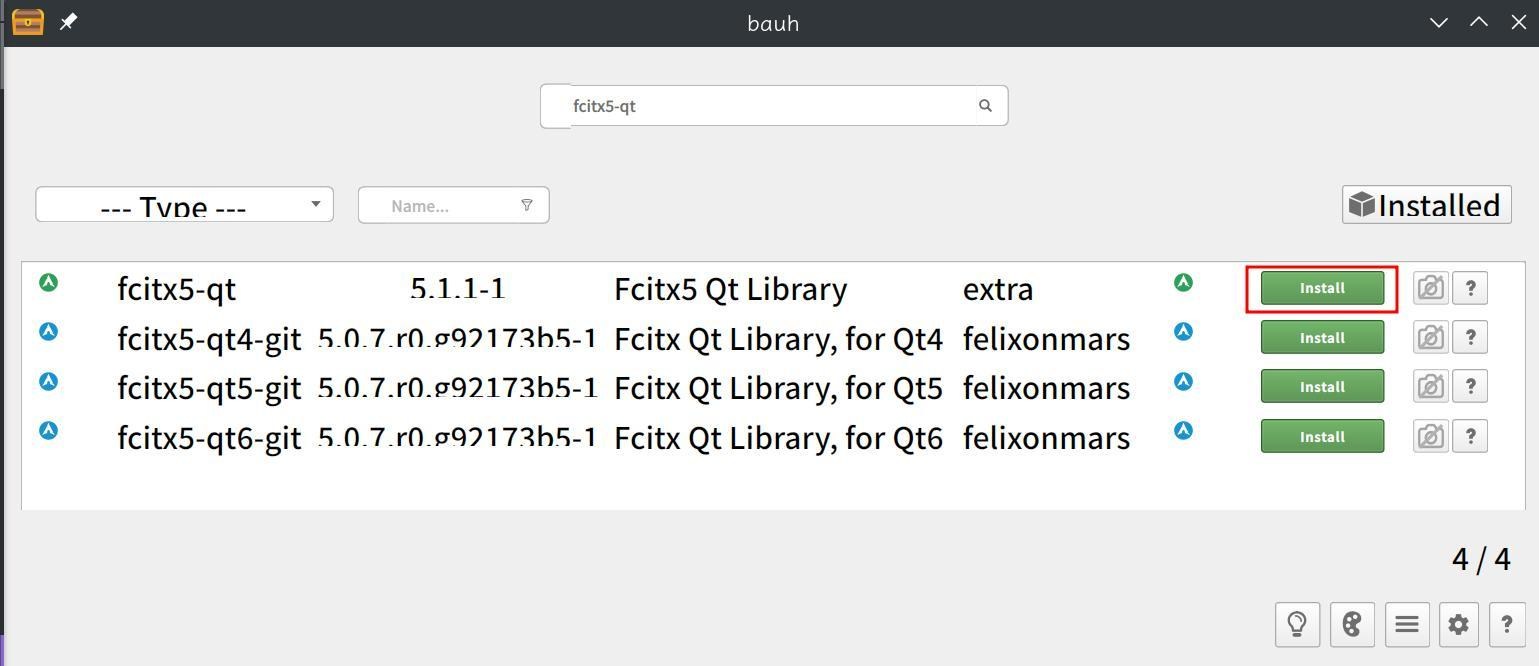Click the AUR icon next to fcitx5-qt6-git
The height and width of the screenshot is (666, 1539).
coord(1182,430)
